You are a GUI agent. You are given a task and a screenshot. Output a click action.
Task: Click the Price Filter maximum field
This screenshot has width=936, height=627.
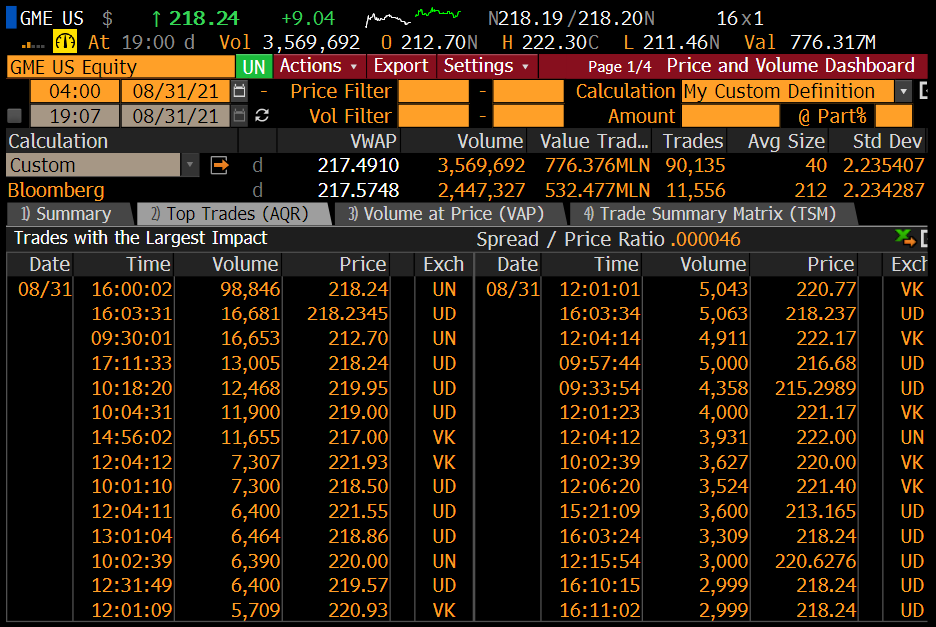point(528,91)
